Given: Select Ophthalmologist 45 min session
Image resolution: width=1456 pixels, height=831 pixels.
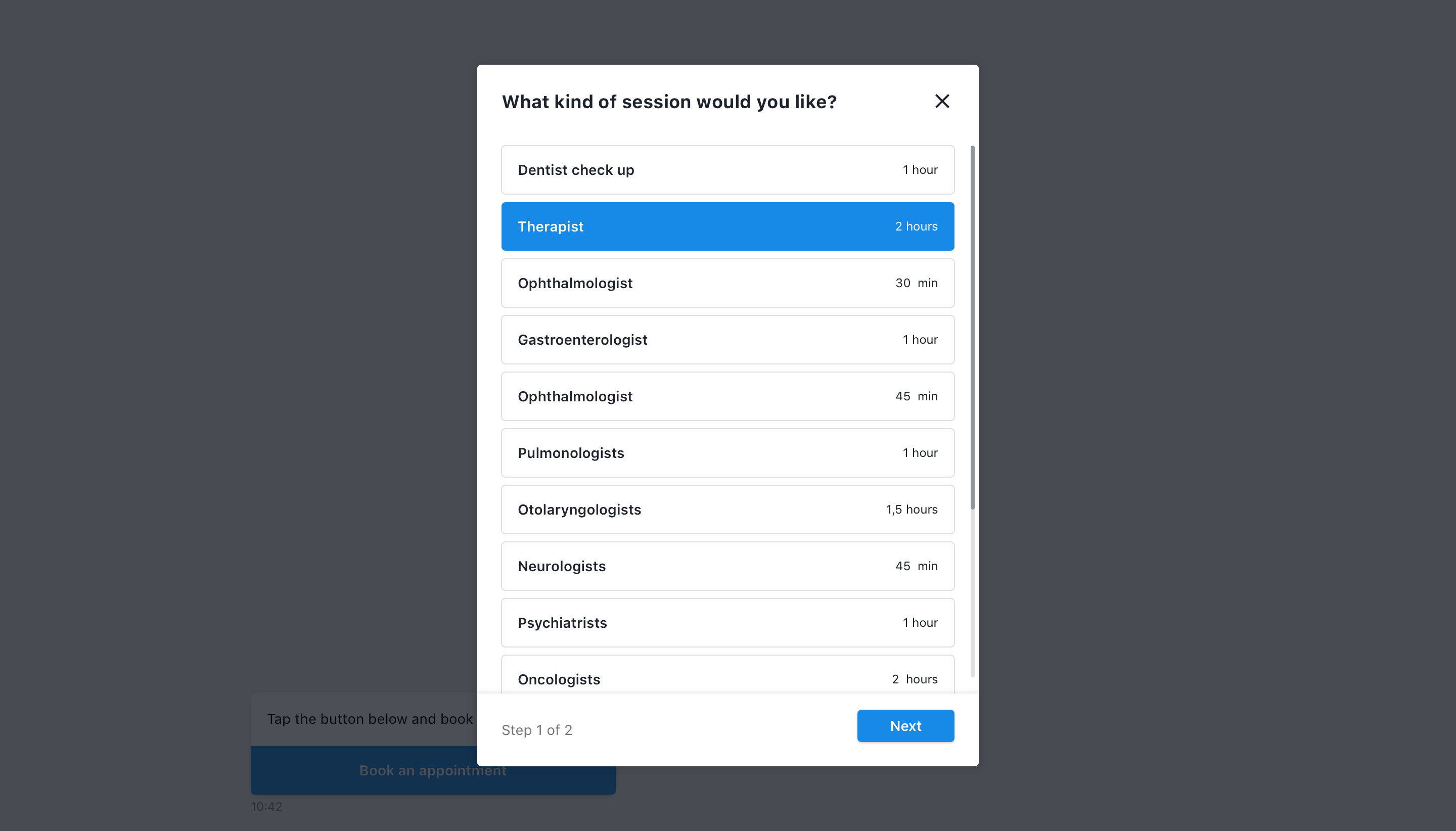Looking at the screenshot, I should pos(727,396).
